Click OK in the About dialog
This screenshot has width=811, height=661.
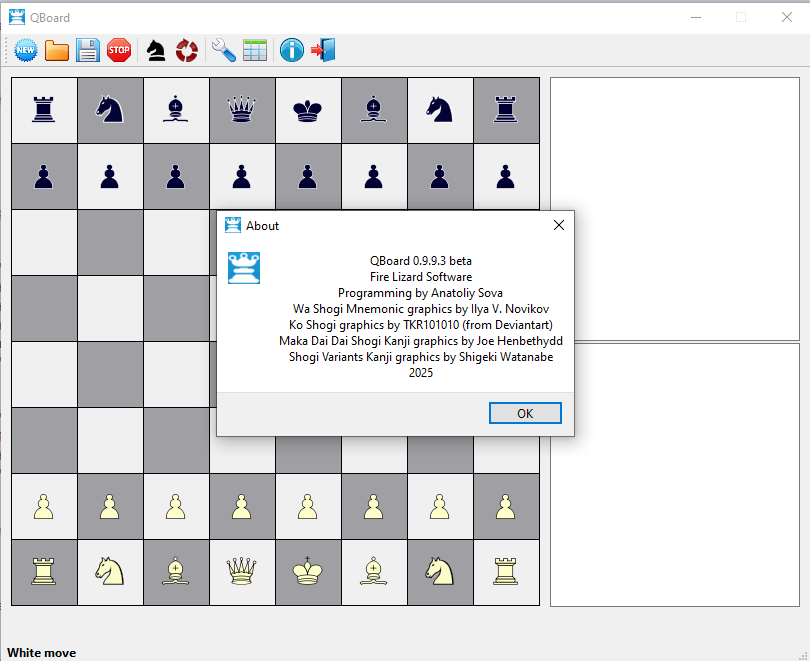pyautogui.click(x=525, y=413)
